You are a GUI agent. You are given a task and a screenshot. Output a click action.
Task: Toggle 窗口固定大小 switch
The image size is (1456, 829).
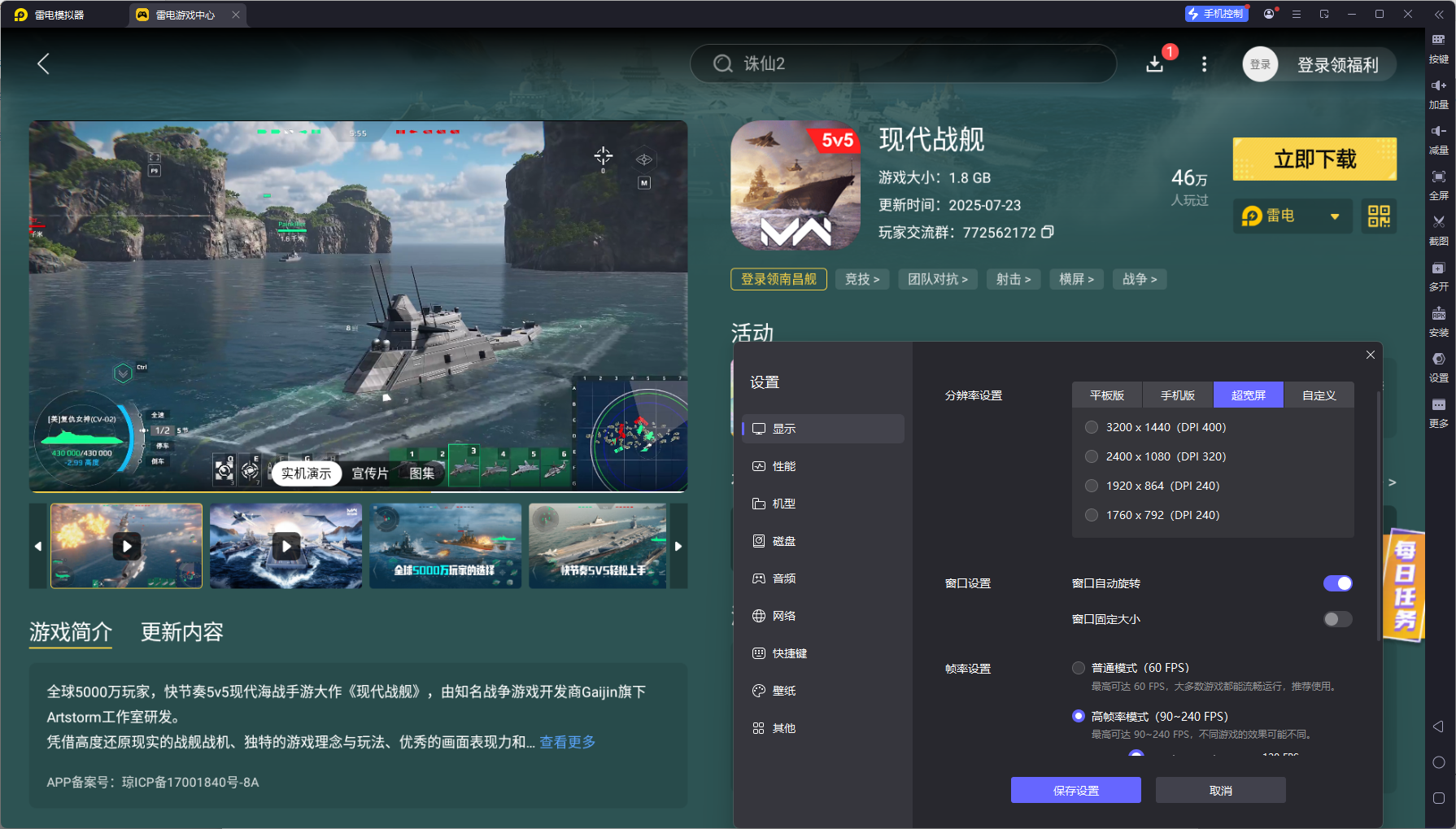[x=1337, y=619]
